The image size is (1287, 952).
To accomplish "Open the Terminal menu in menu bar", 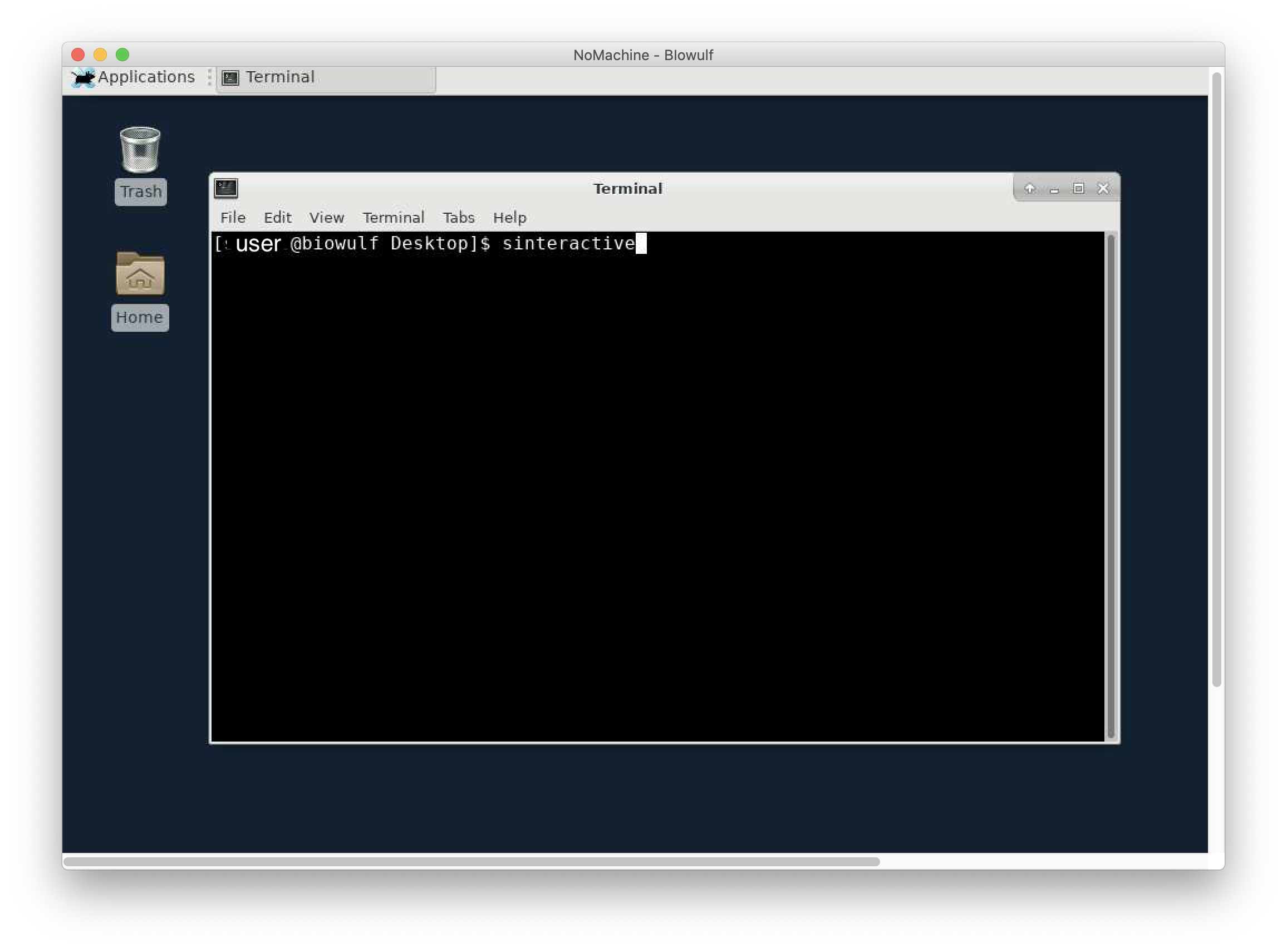I will 394,218.
